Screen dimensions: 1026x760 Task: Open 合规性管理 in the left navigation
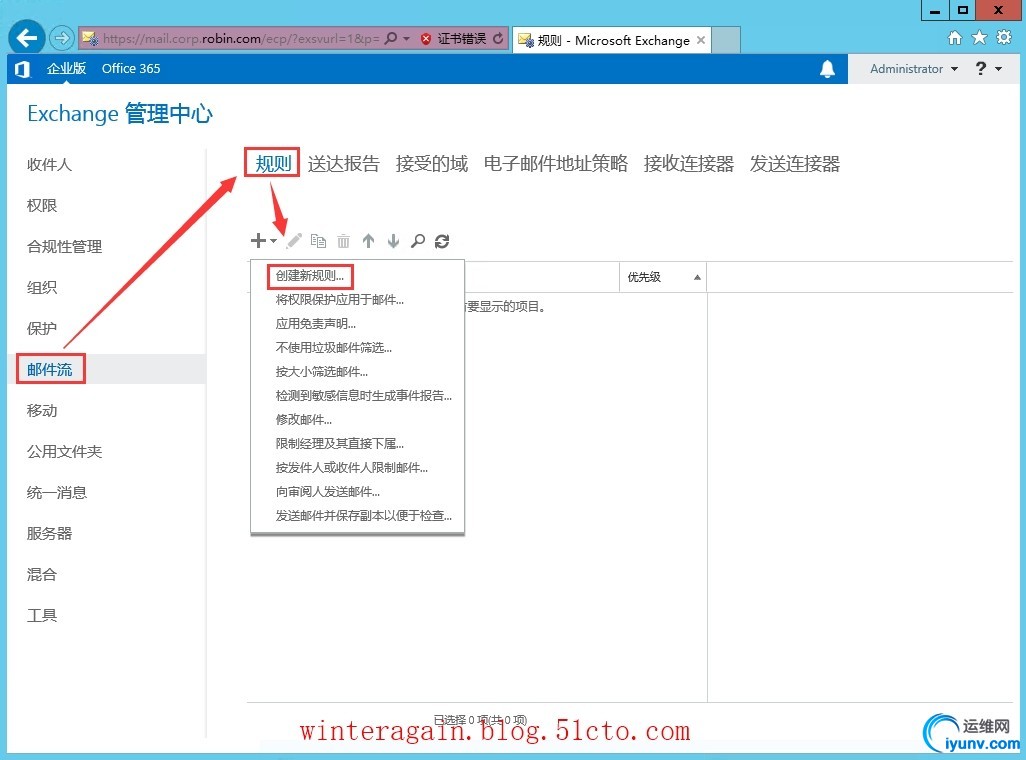(64, 247)
